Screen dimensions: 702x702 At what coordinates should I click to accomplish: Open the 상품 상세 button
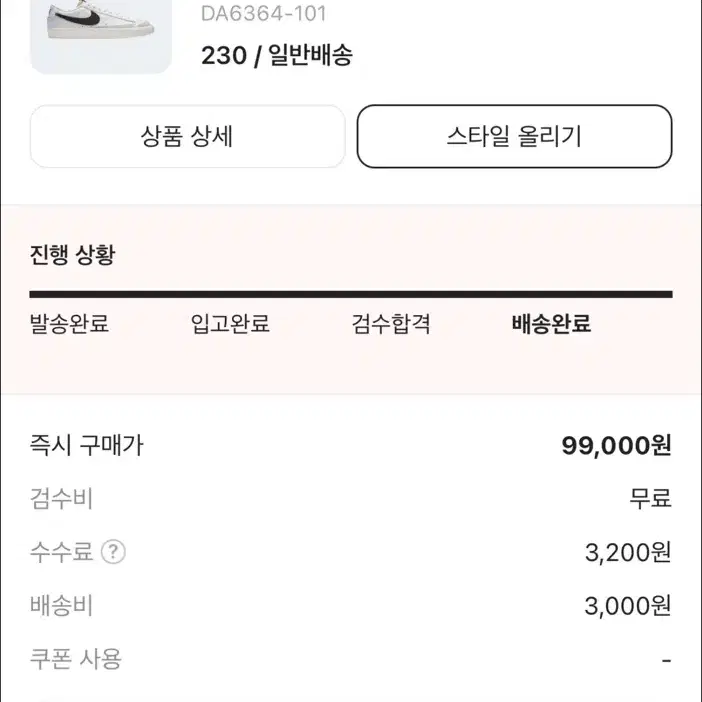tap(187, 136)
